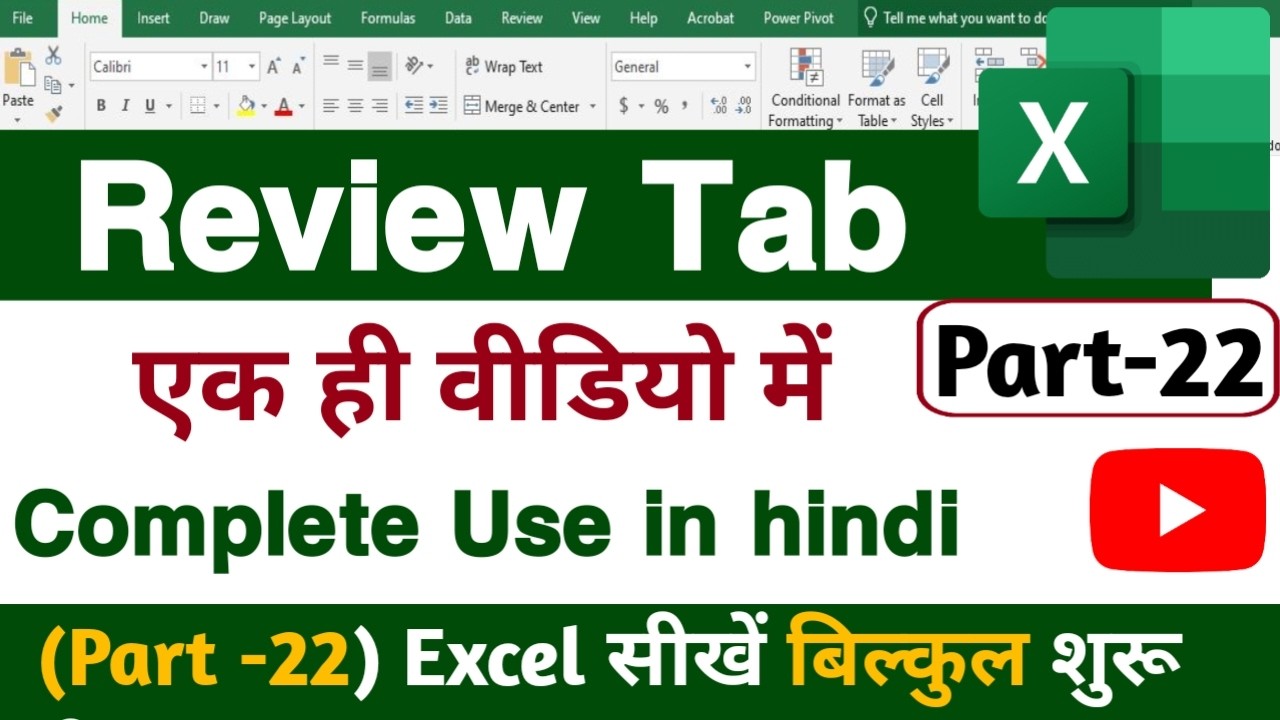
Task: Click Increase Indent icon
Action: pyautogui.click(x=438, y=105)
